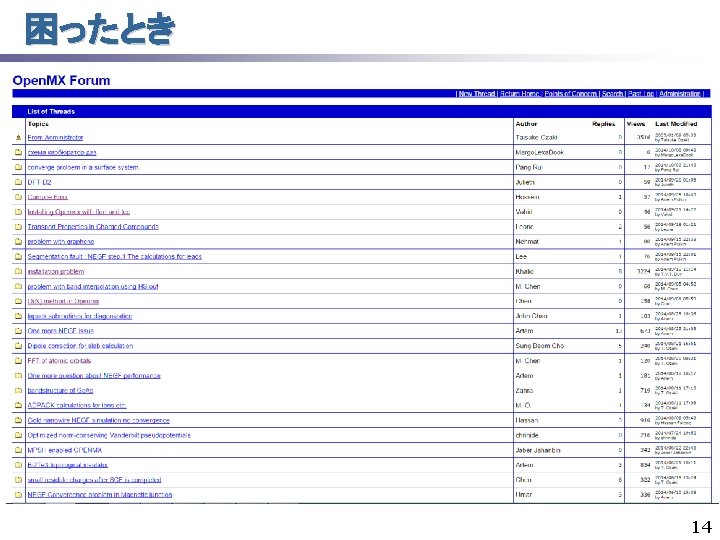This screenshot has height=540, width=720.
Task: Open Optimized norm-conserving Vanderbilt pseudopotentials thread
Action: [x=109, y=435]
